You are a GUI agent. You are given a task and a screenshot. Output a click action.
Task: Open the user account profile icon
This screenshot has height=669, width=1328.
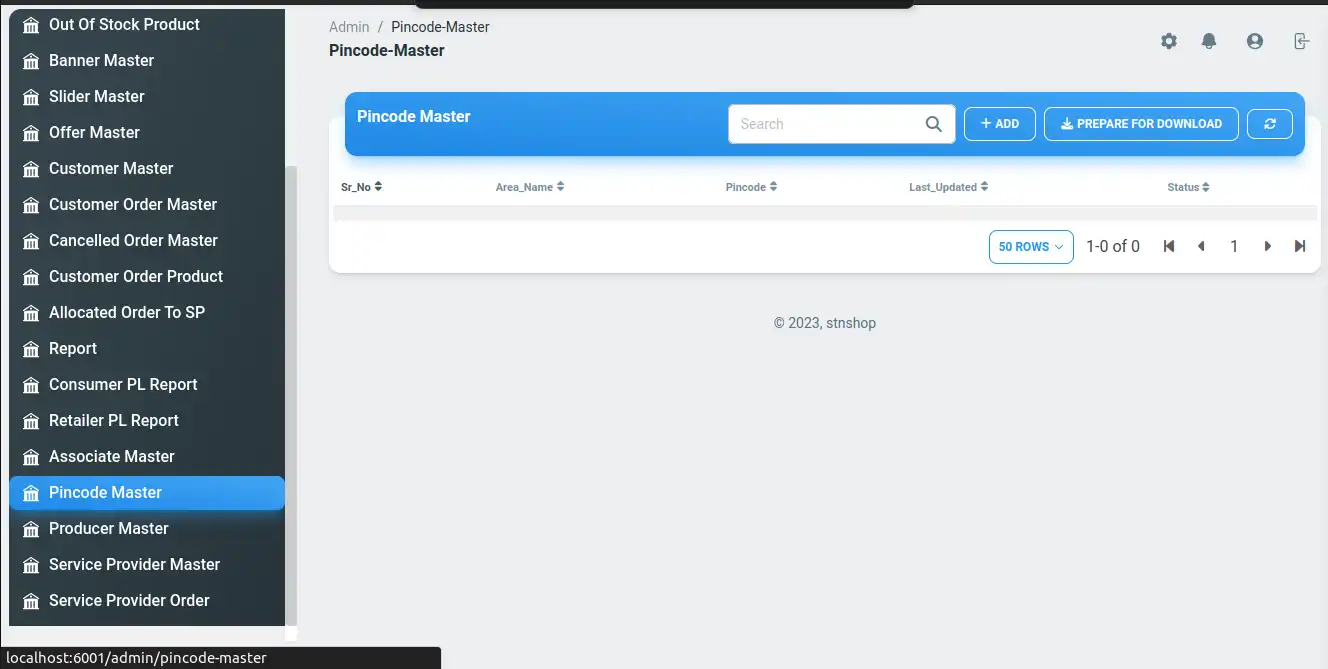(x=1255, y=41)
